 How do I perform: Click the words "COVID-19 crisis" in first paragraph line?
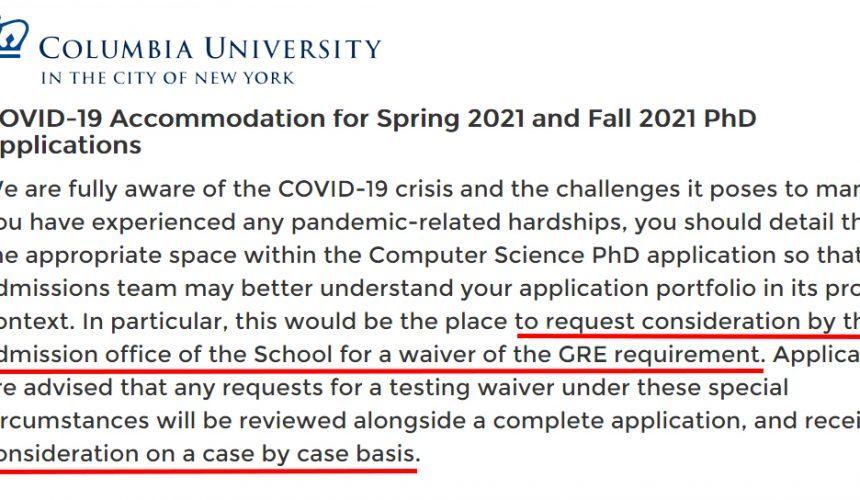[x=366, y=189]
